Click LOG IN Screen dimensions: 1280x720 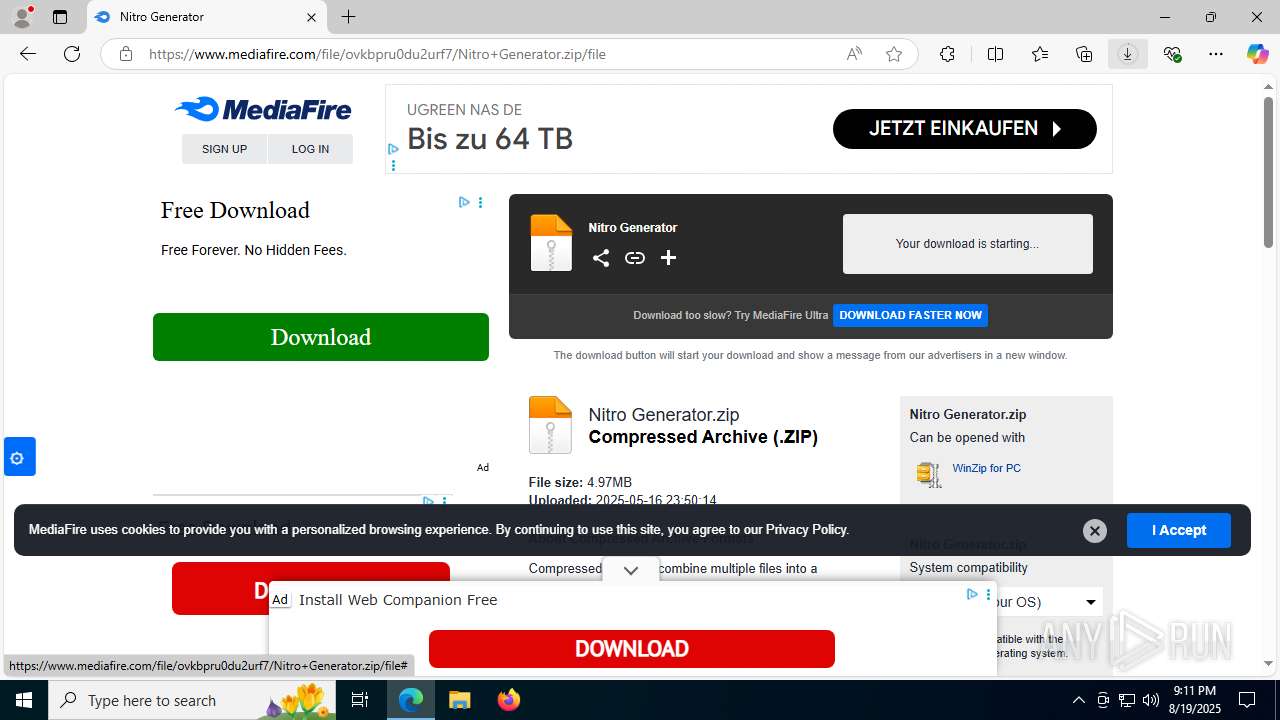click(x=310, y=149)
